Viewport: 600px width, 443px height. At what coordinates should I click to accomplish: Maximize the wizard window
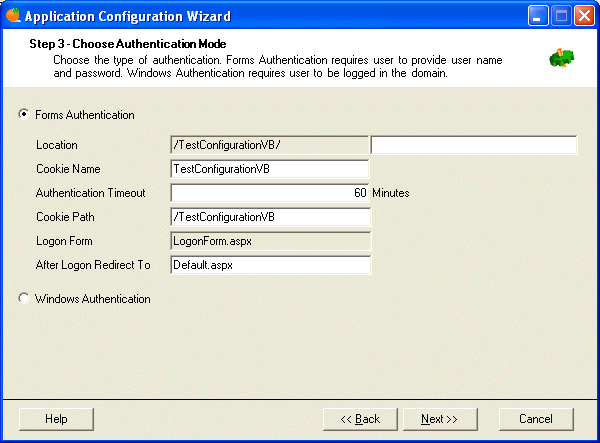click(x=561, y=16)
